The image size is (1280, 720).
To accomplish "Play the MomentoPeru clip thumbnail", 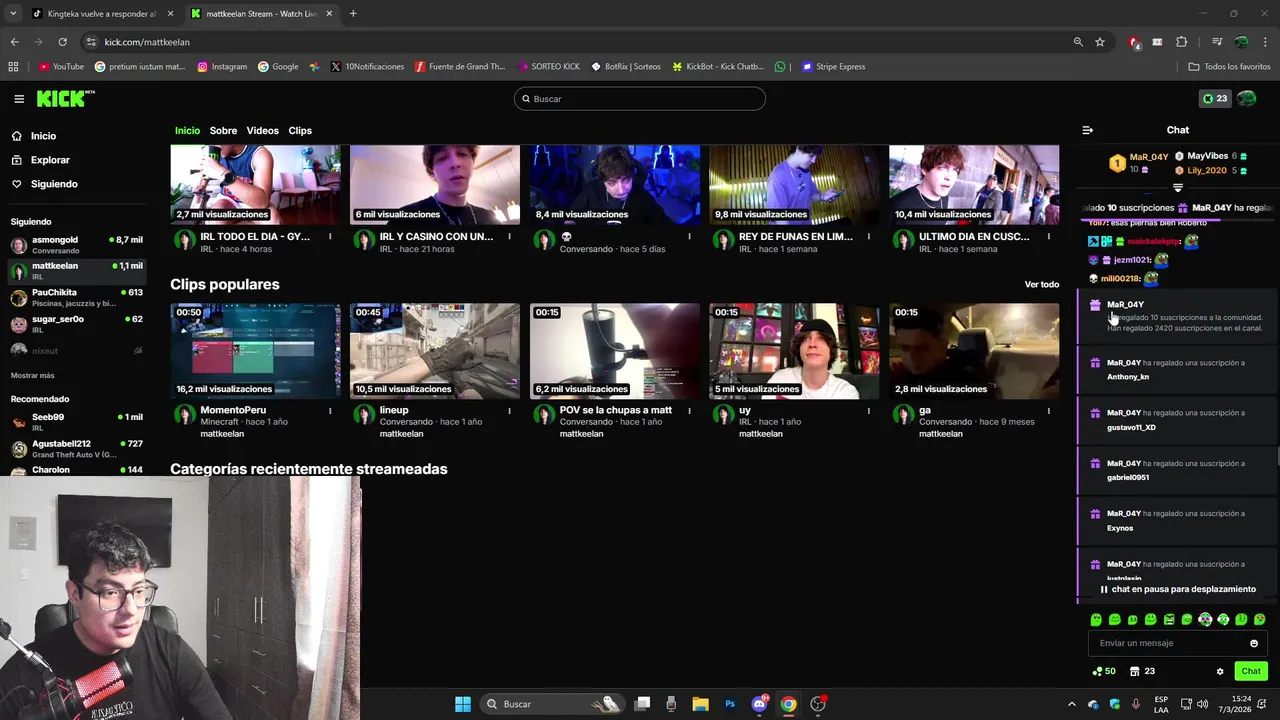I will click(x=255, y=351).
